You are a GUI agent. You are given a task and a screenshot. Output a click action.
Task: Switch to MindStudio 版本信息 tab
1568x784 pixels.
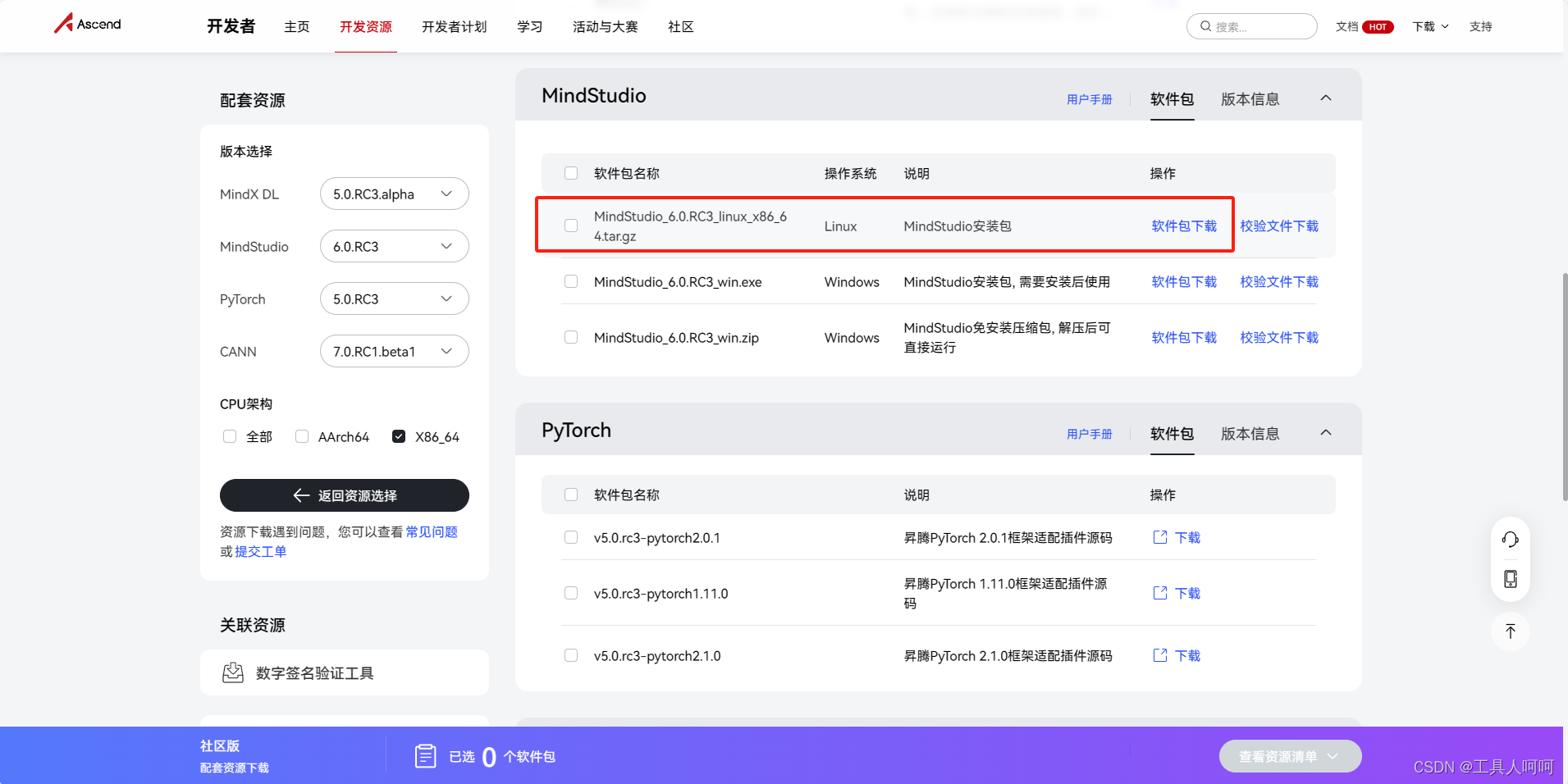(x=1250, y=99)
